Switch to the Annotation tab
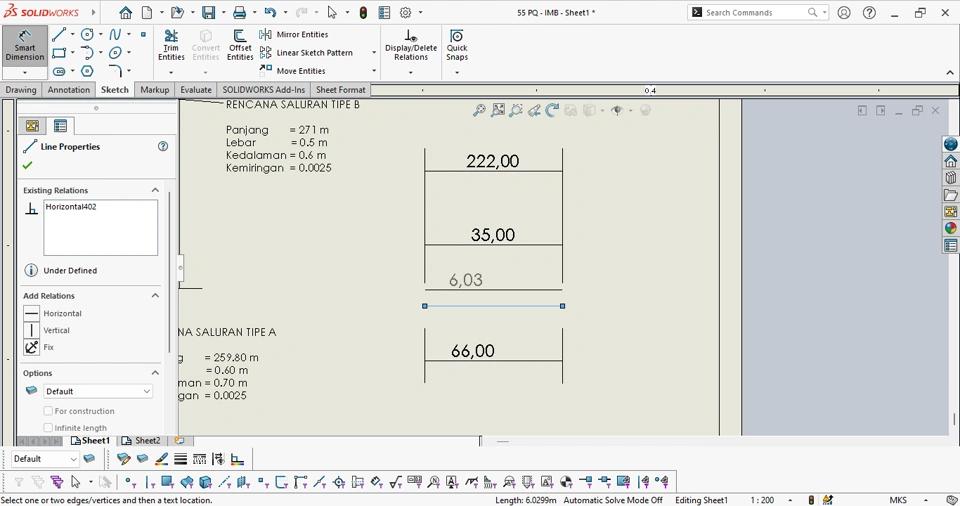The height and width of the screenshot is (506, 960). click(69, 89)
